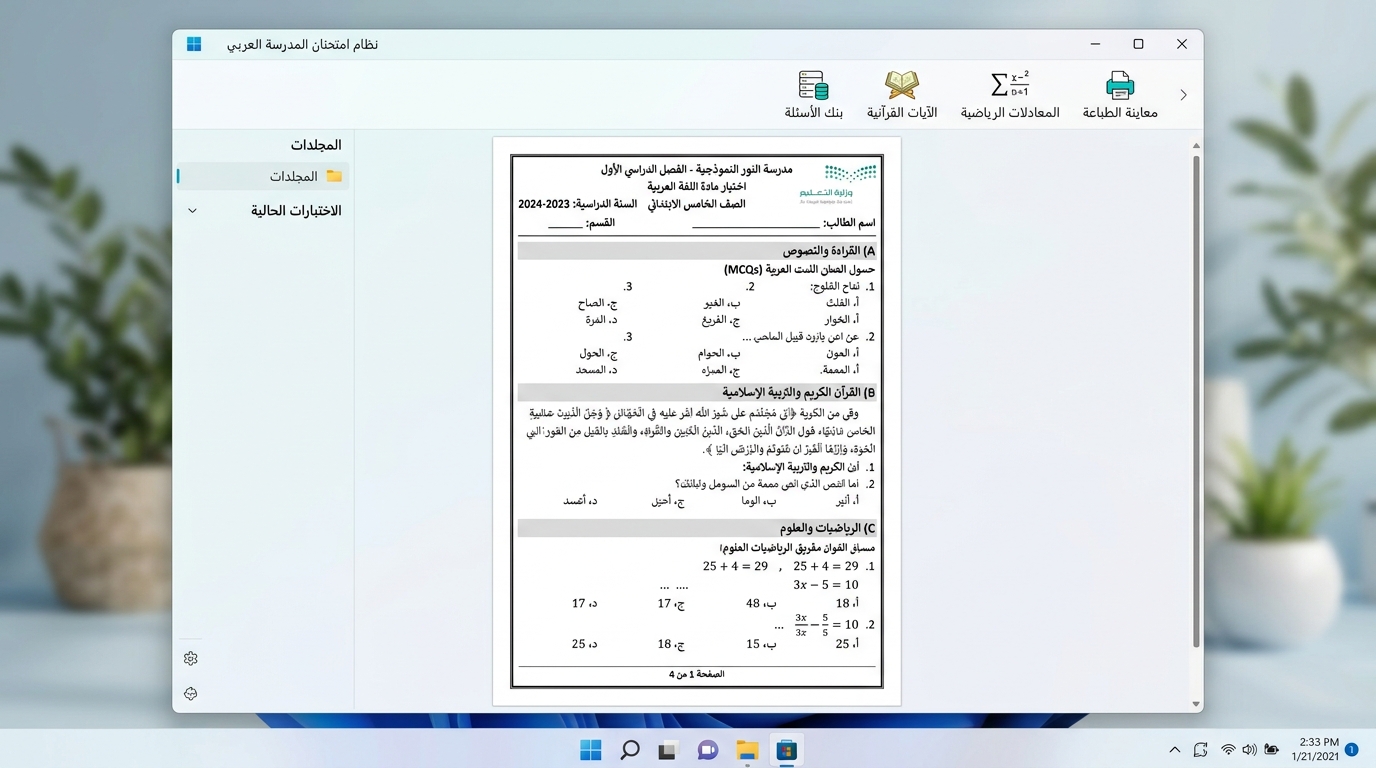Show hidden tray icons
Viewport: 1376px width, 768px height.
1175,750
